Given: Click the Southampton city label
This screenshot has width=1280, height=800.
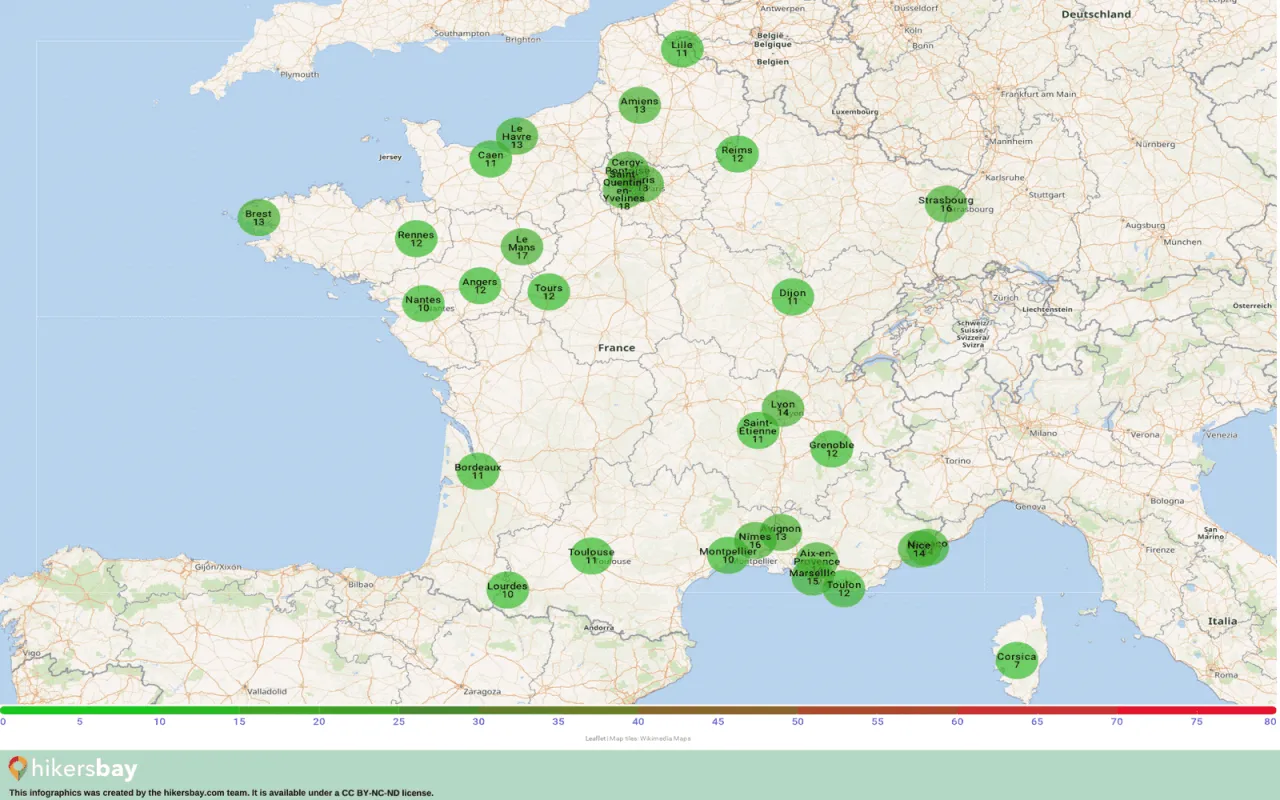Looking at the screenshot, I should [463, 33].
